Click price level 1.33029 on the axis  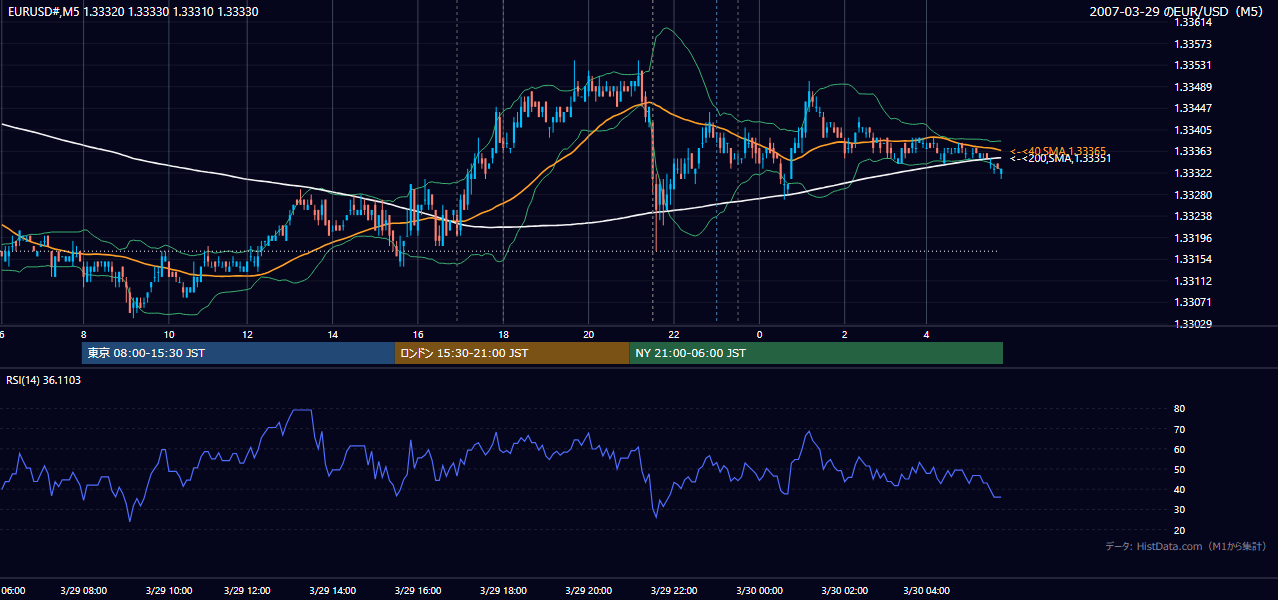click(x=1193, y=324)
